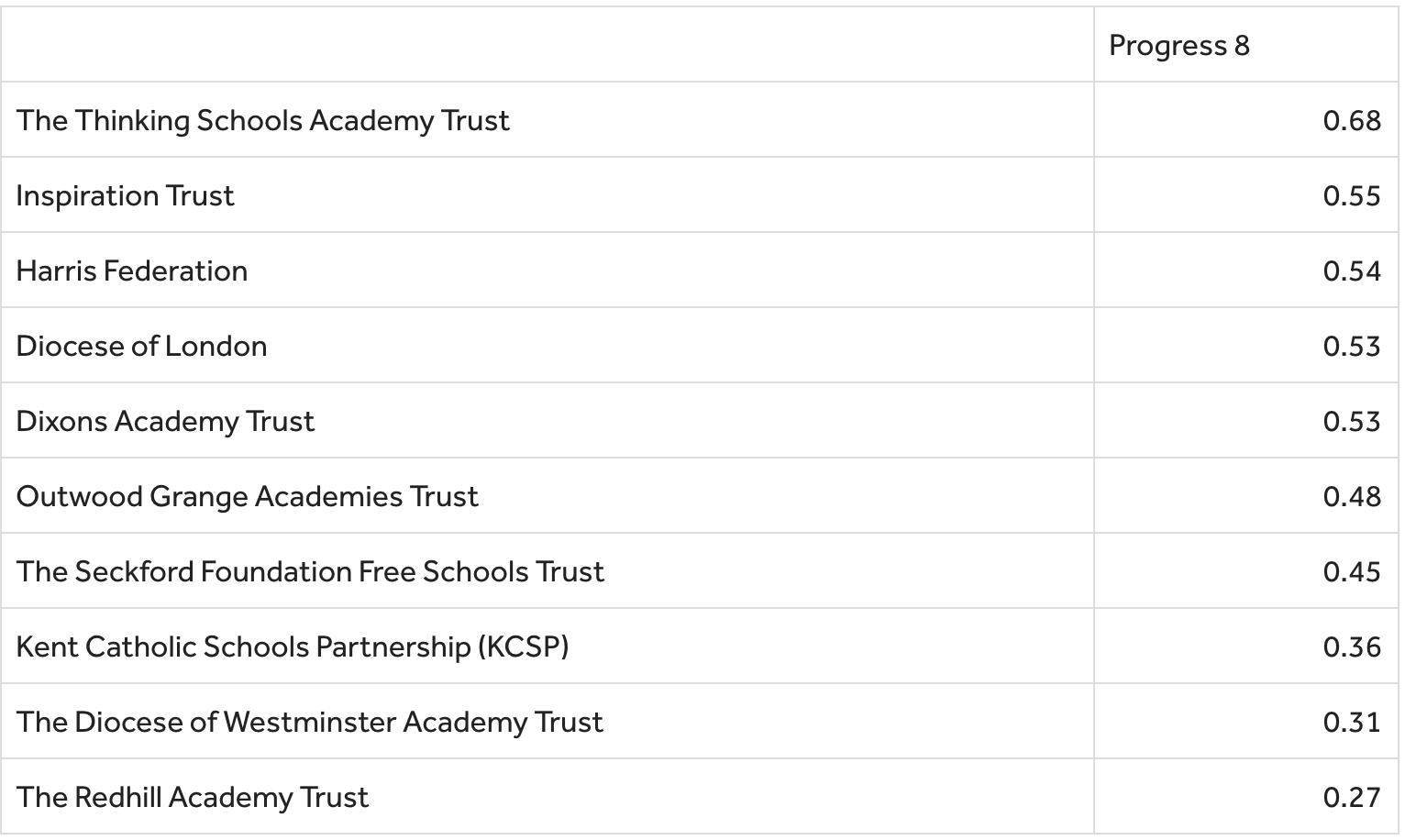Select The Diocese of Westminster Academy Trust
The image size is (1405, 840).
tap(309, 723)
